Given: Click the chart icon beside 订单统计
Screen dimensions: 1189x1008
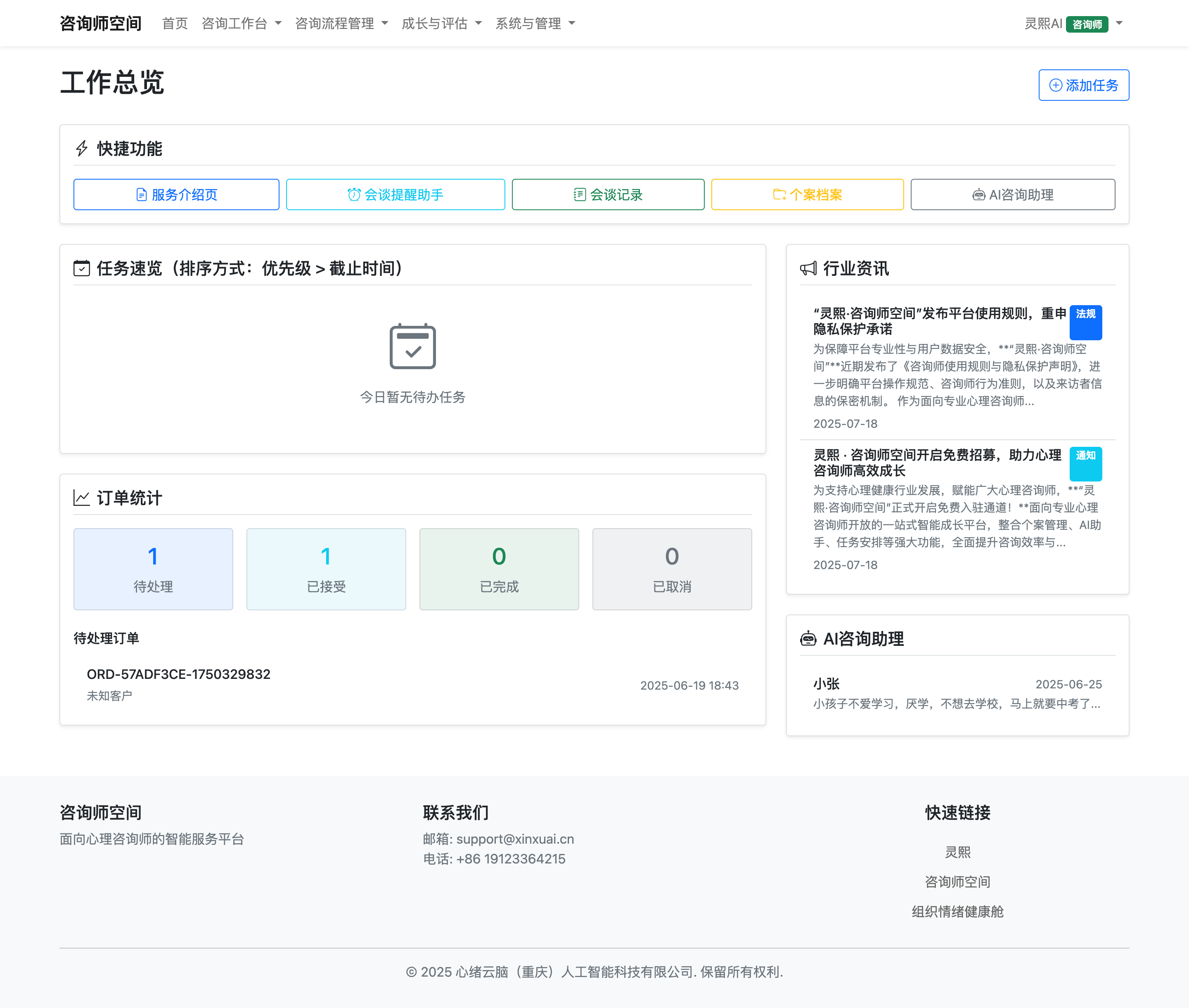Looking at the screenshot, I should pos(82,498).
